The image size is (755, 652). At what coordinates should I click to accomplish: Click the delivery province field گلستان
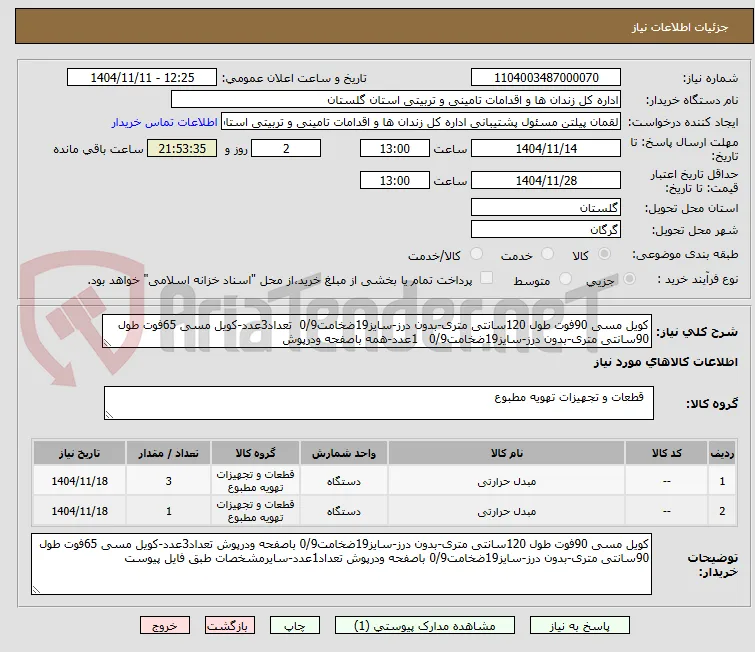[546, 208]
